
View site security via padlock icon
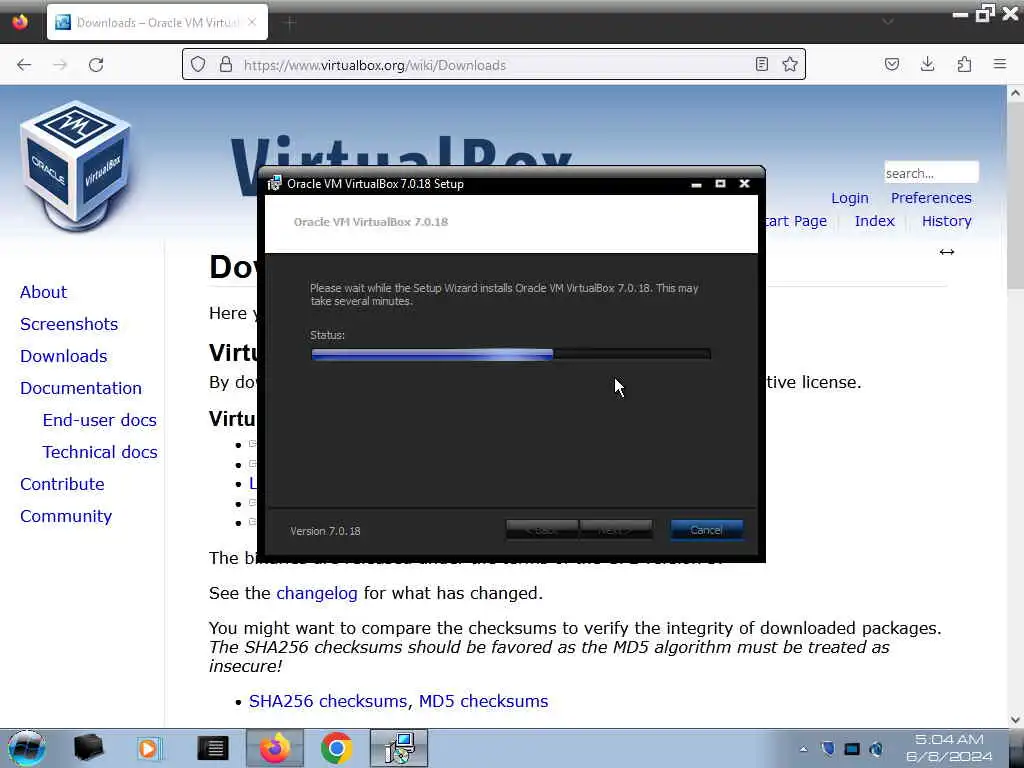pyautogui.click(x=226, y=65)
